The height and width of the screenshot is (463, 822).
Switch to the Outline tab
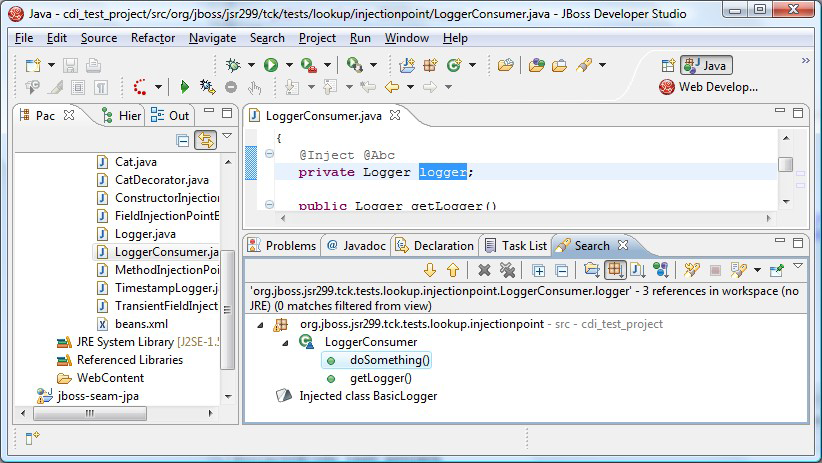(170, 115)
